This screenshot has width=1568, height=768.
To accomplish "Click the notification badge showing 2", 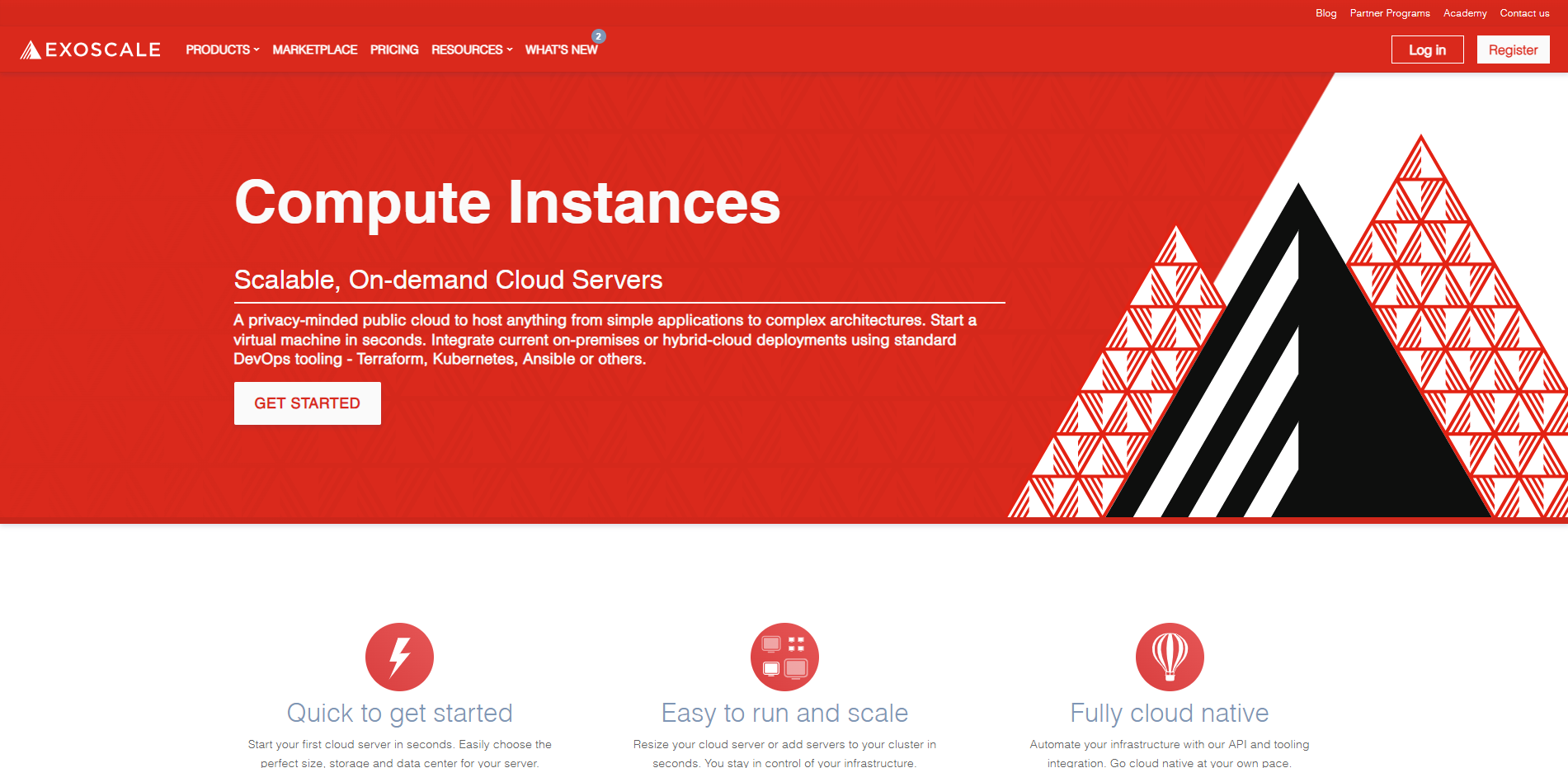I will 599,36.
